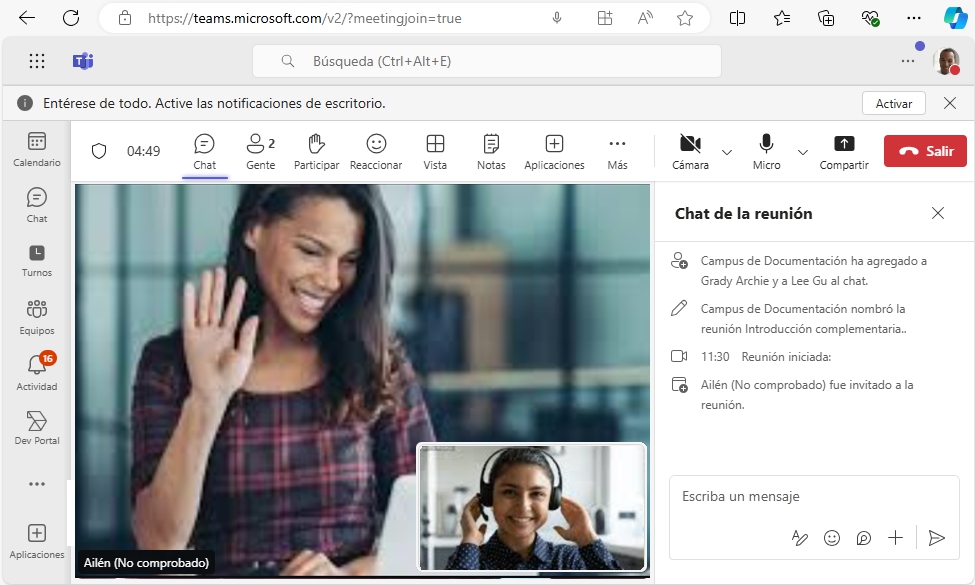Leave the meeting with Salir
975x585 pixels.
click(925, 151)
